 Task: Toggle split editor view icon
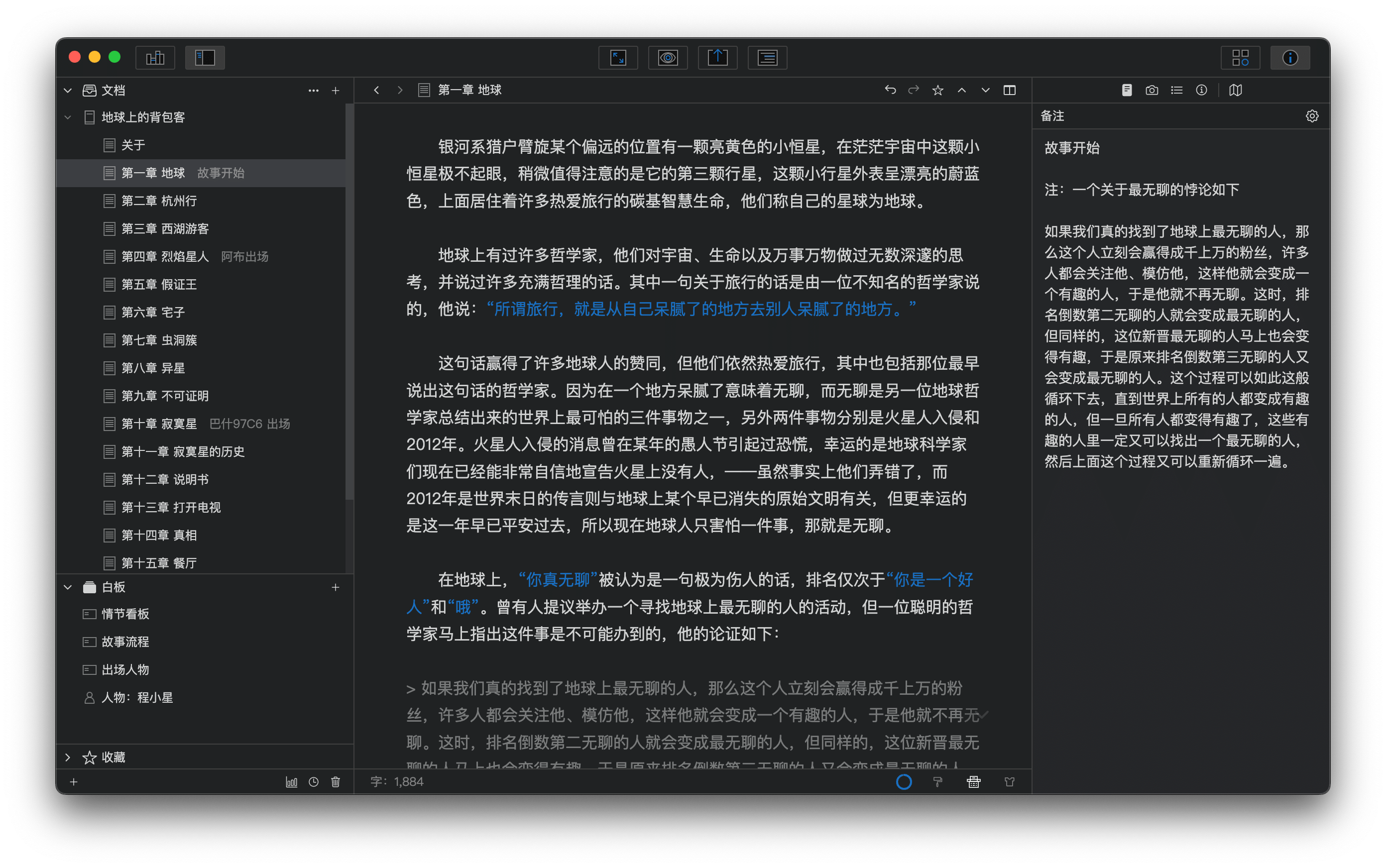(x=1009, y=90)
